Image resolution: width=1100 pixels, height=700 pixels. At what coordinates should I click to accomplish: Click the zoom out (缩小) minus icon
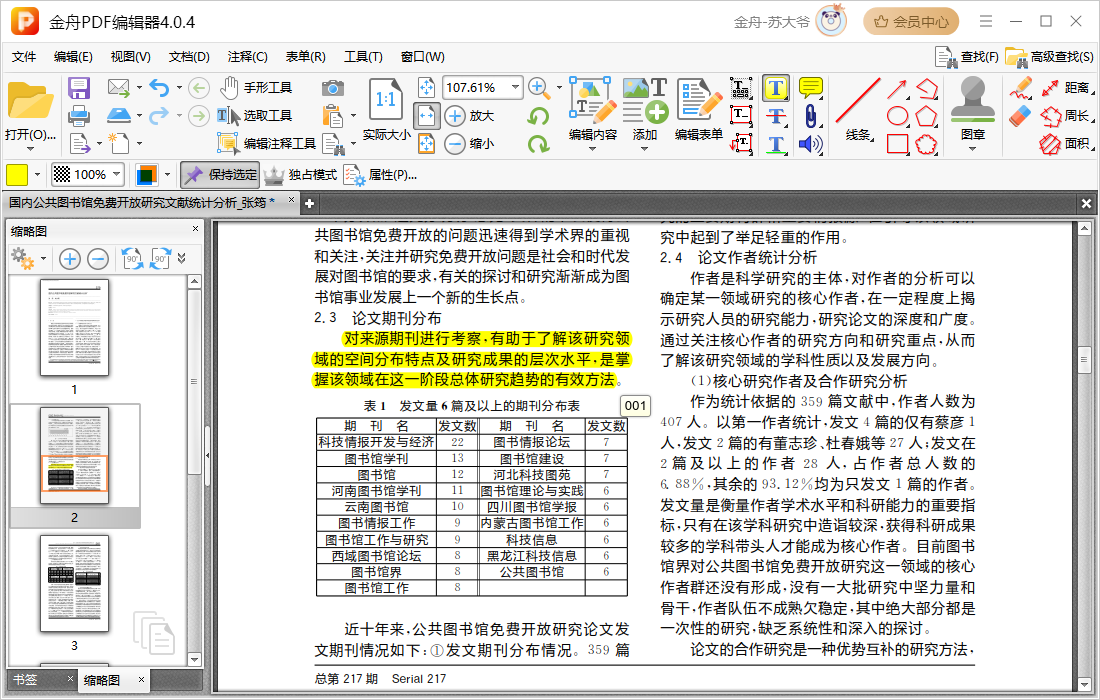(455, 144)
